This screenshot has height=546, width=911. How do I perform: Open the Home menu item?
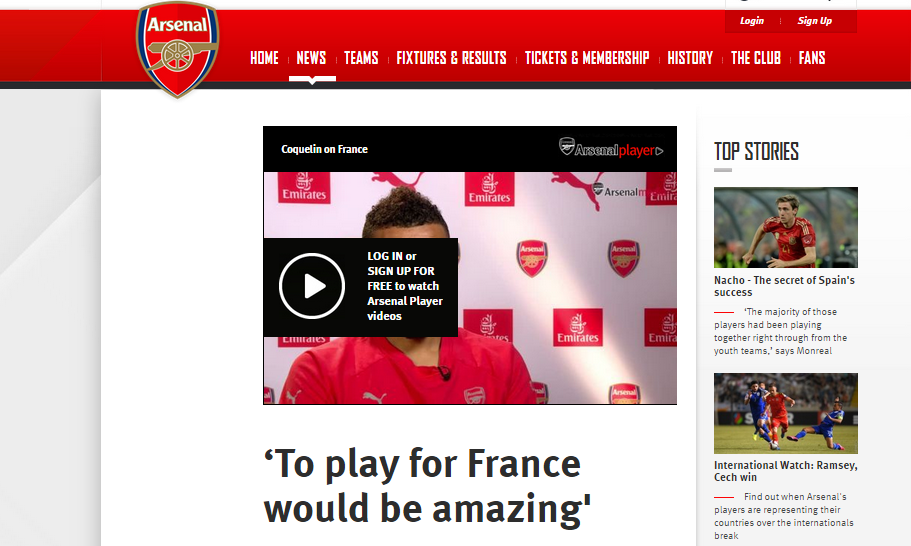coord(264,58)
